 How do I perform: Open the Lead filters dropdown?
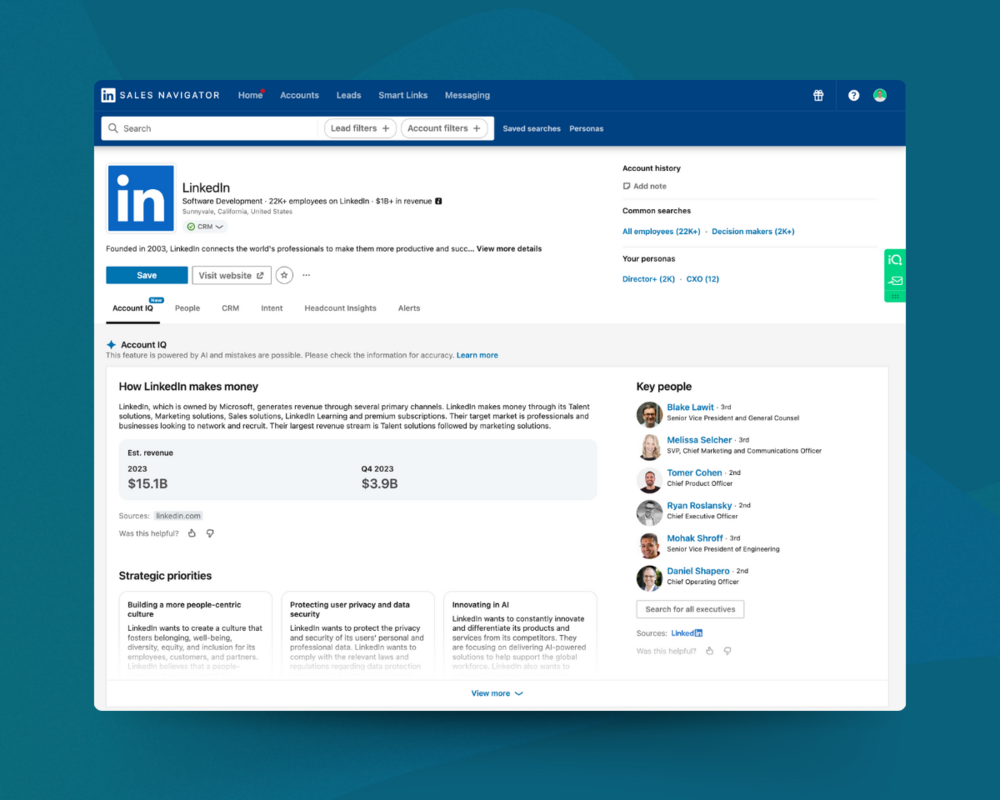point(360,128)
